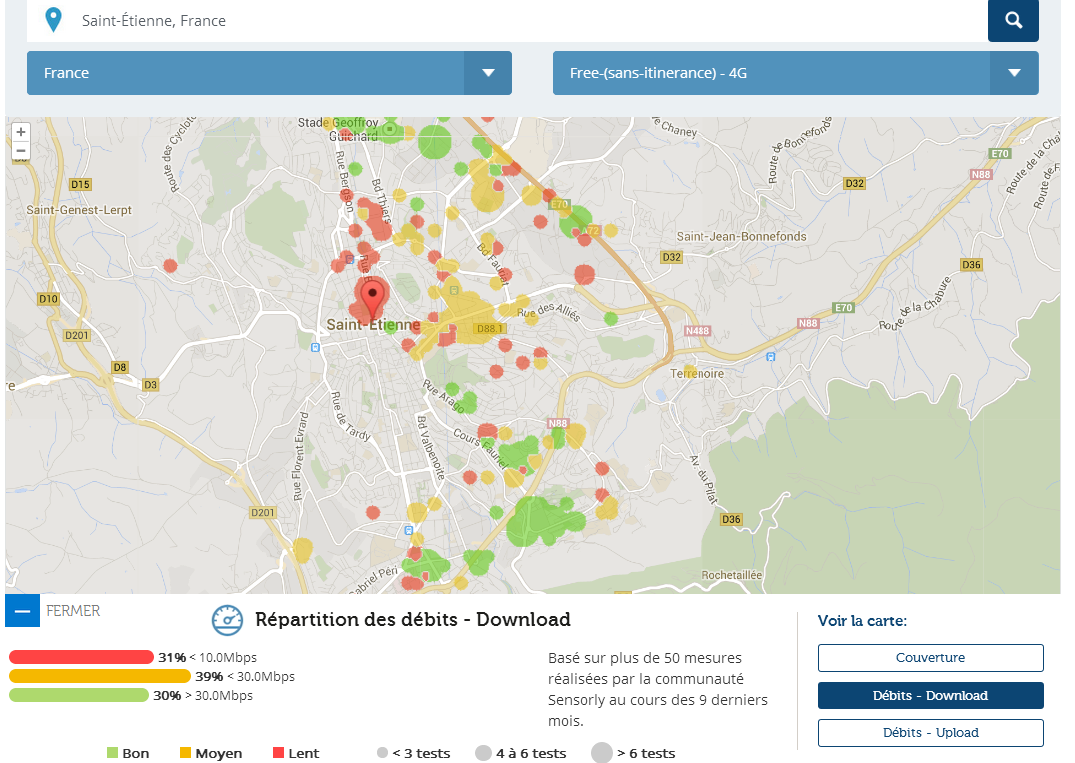Image resolution: width=1075 pixels, height=763 pixels.
Task: Click the France dropdown arrow
Action: coord(488,73)
